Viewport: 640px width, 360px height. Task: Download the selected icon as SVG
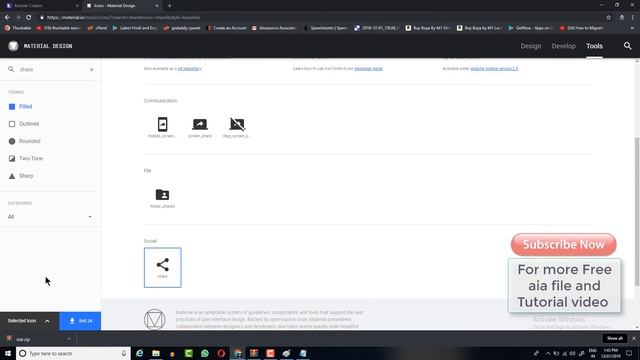80,321
